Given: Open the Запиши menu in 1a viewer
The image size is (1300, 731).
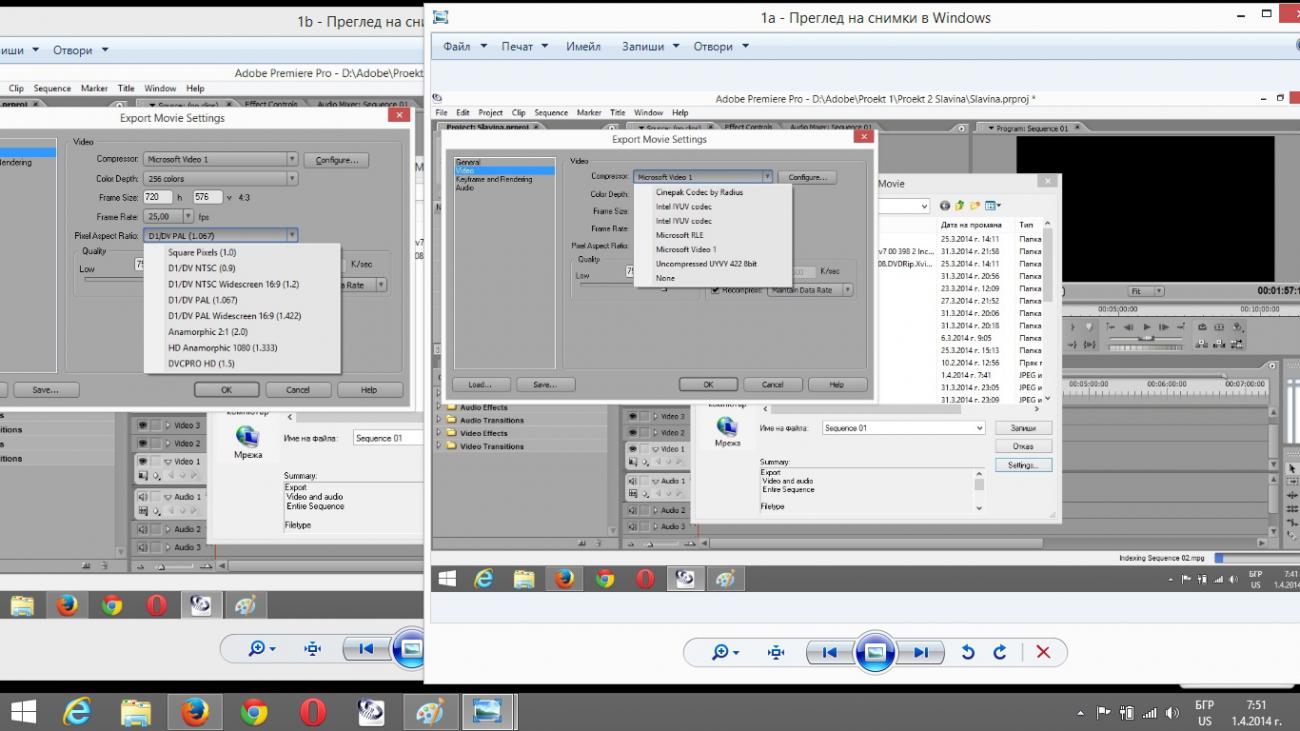Looking at the screenshot, I should click(650, 46).
